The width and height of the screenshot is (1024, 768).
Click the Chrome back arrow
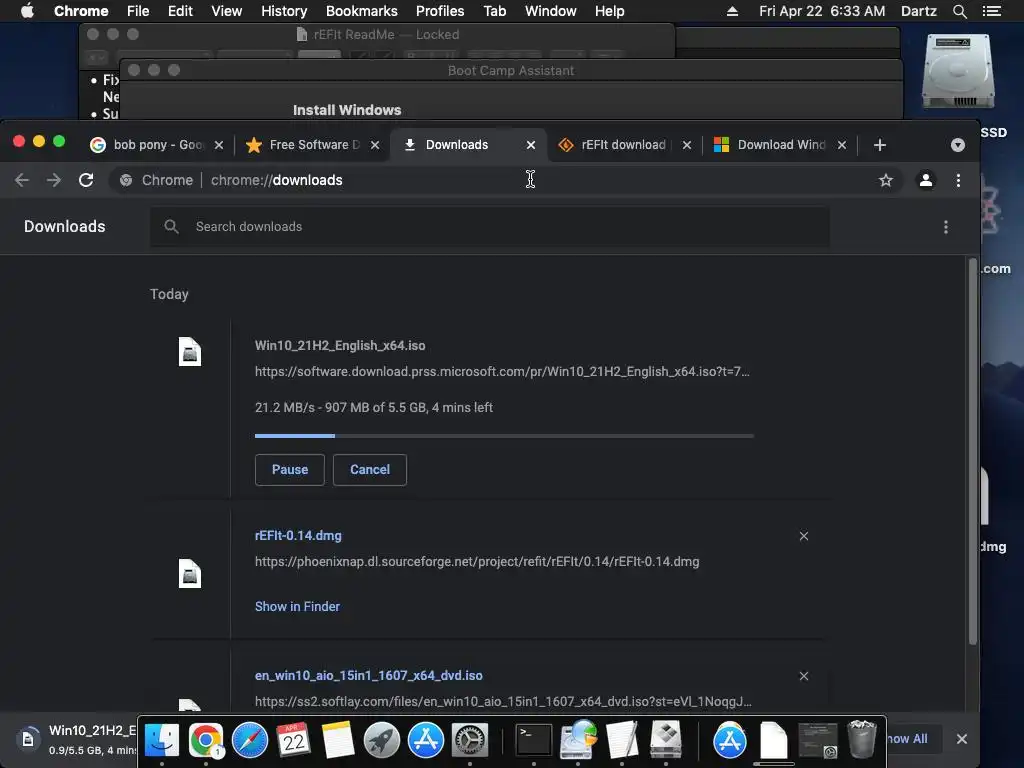point(22,180)
